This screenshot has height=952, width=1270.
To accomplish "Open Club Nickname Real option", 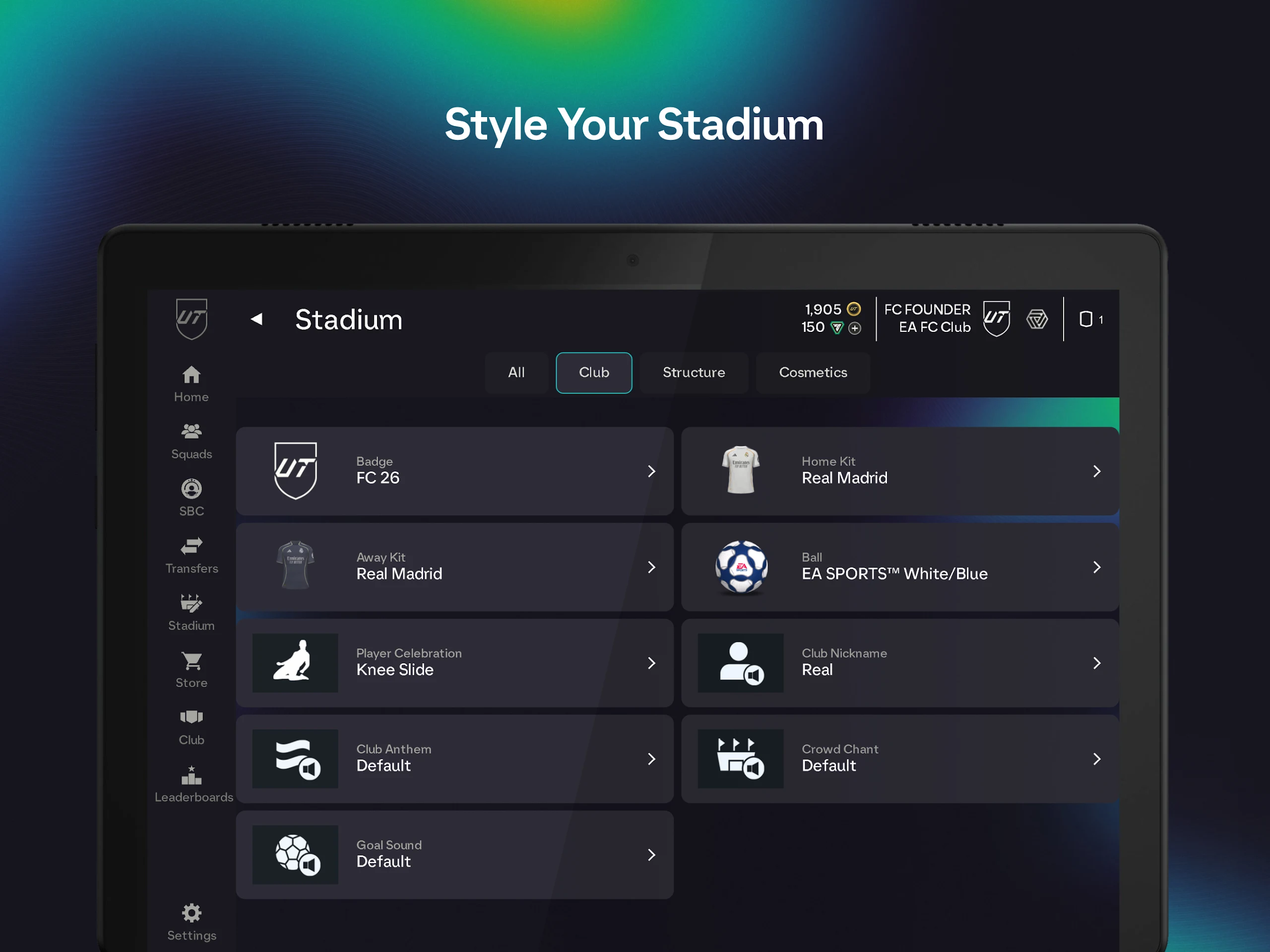I will [899, 663].
